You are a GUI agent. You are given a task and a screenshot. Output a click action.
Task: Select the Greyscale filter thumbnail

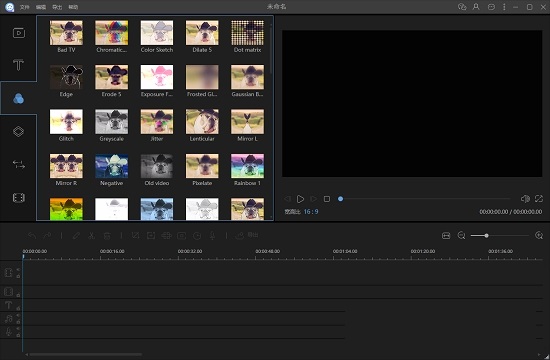[x=112, y=121]
